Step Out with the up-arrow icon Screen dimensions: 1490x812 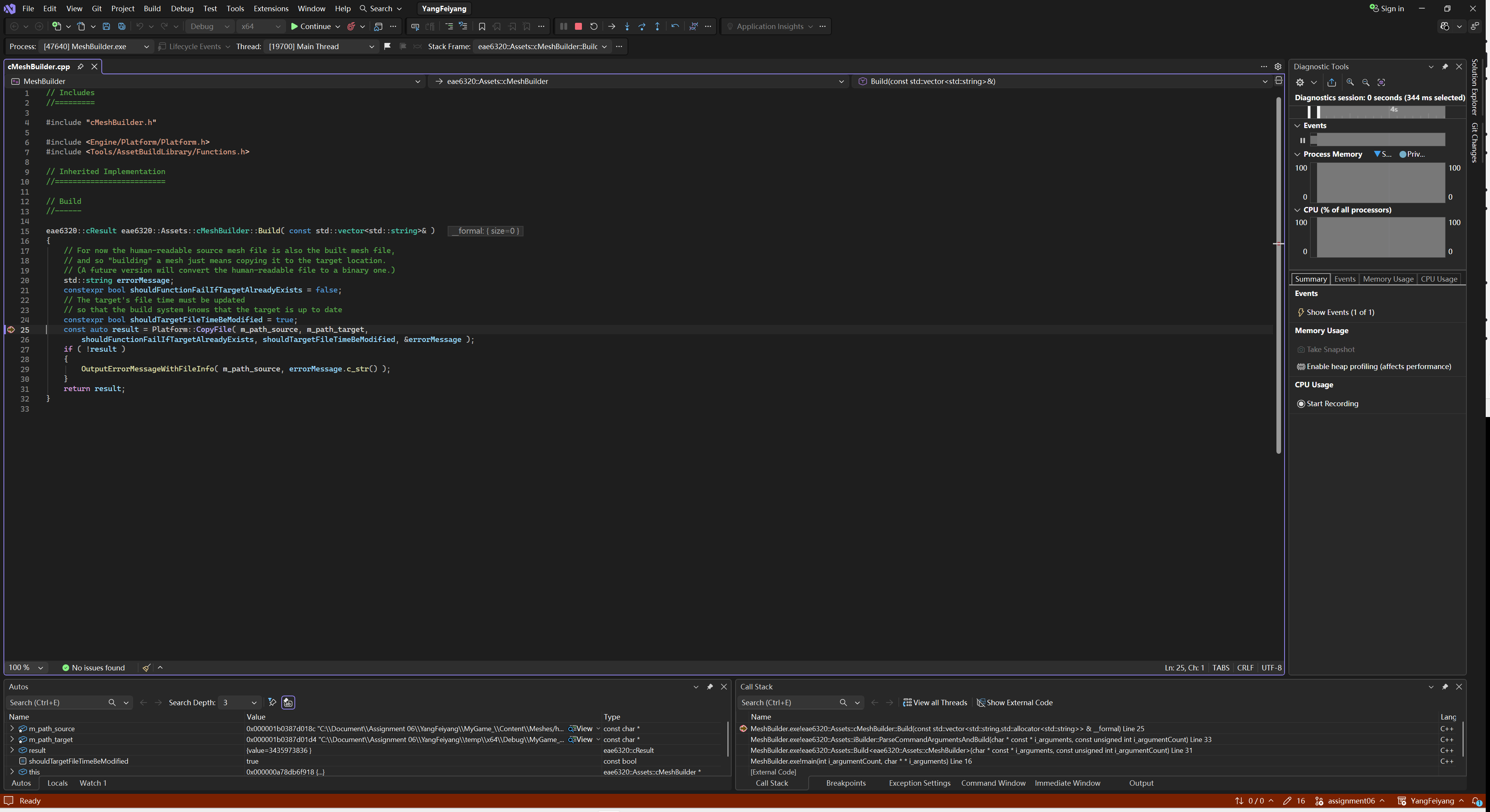point(657,26)
